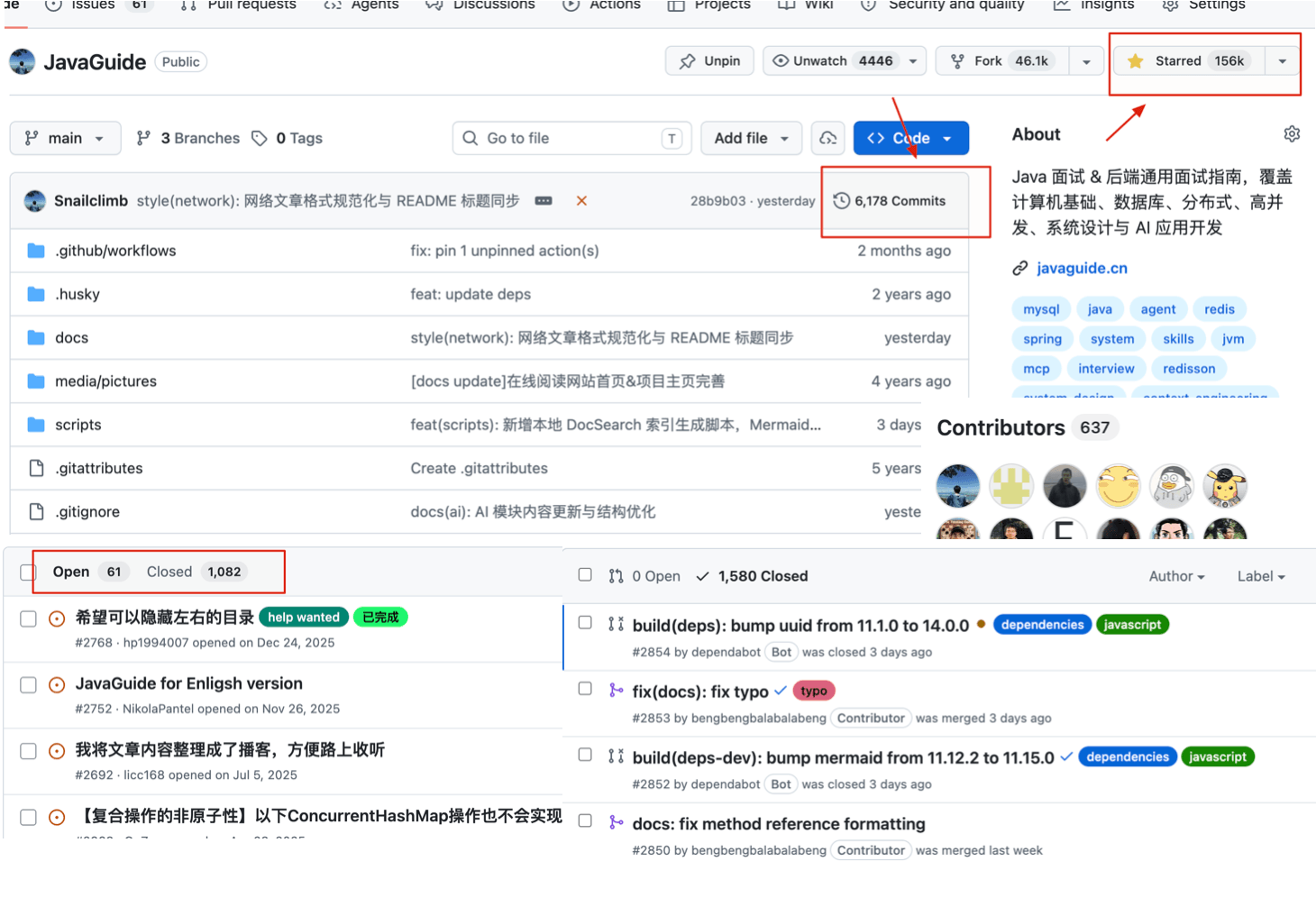The height and width of the screenshot is (898, 1316).
Task: Open the Fork options dropdown arrow
Action: 1086,61
